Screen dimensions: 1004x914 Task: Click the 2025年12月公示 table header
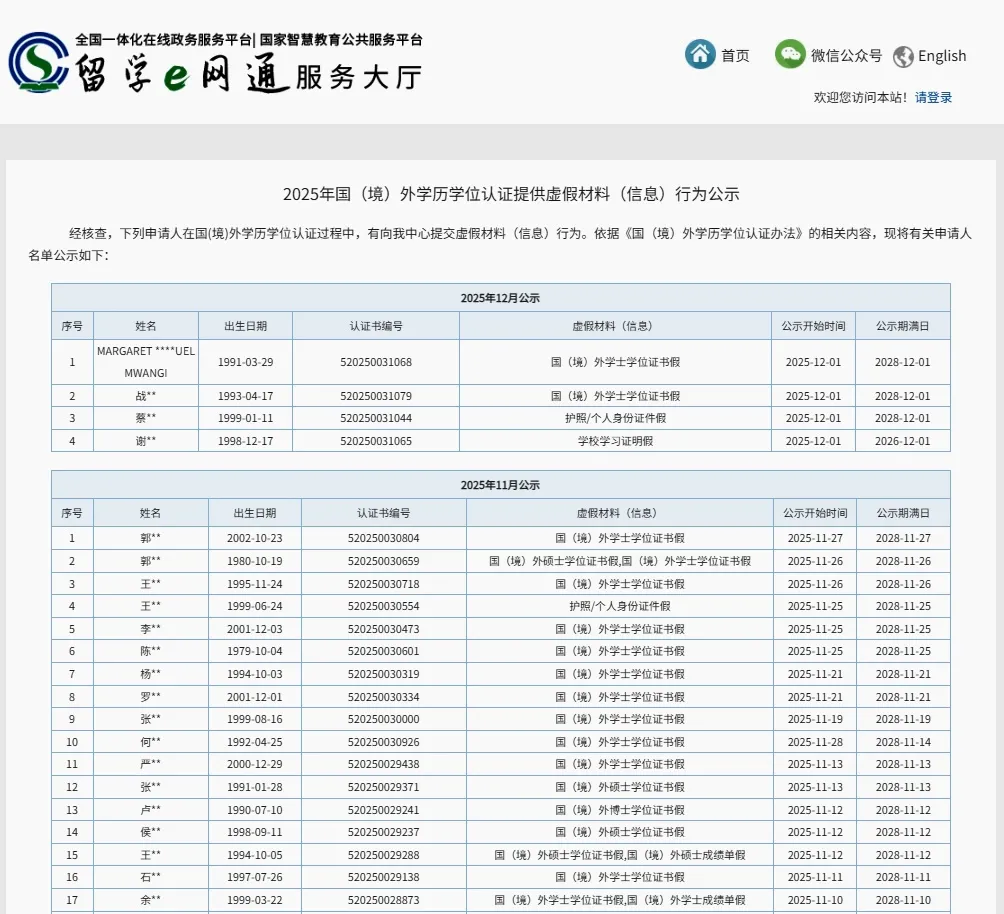pos(500,298)
